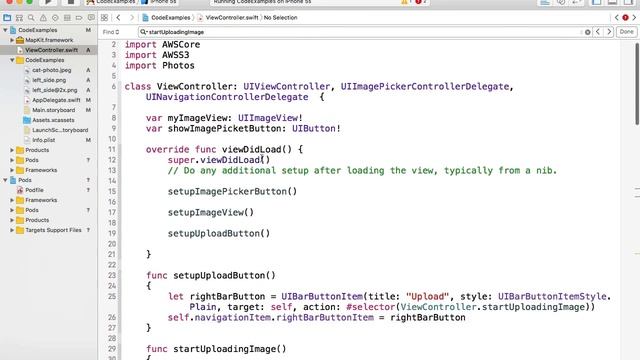Viewport: 640px width, 360px height.
Task: Select CodeExamples in the jump bar
Action: (x=167, y=18)
